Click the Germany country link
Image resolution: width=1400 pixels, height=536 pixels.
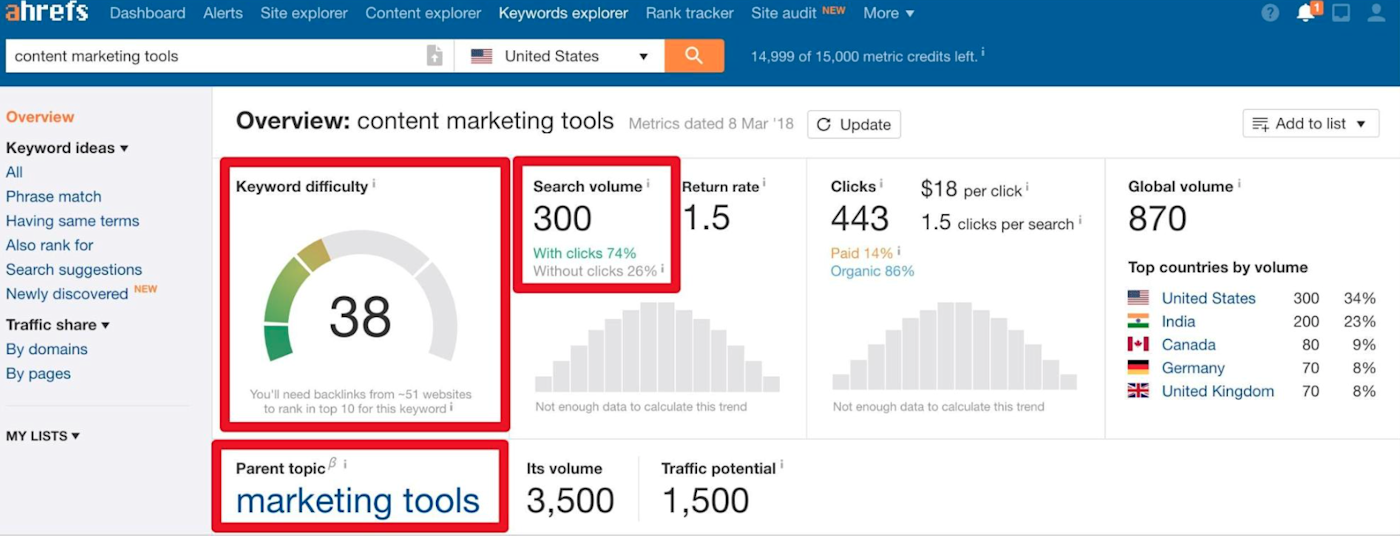coord(1193,368)
